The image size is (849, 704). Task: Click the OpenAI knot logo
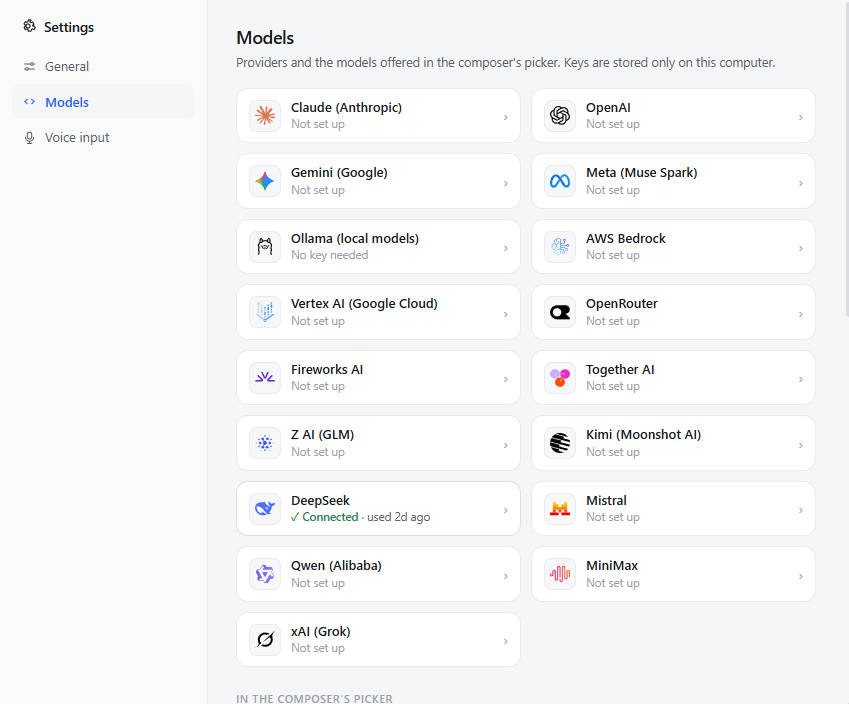[x=560, y=115]
